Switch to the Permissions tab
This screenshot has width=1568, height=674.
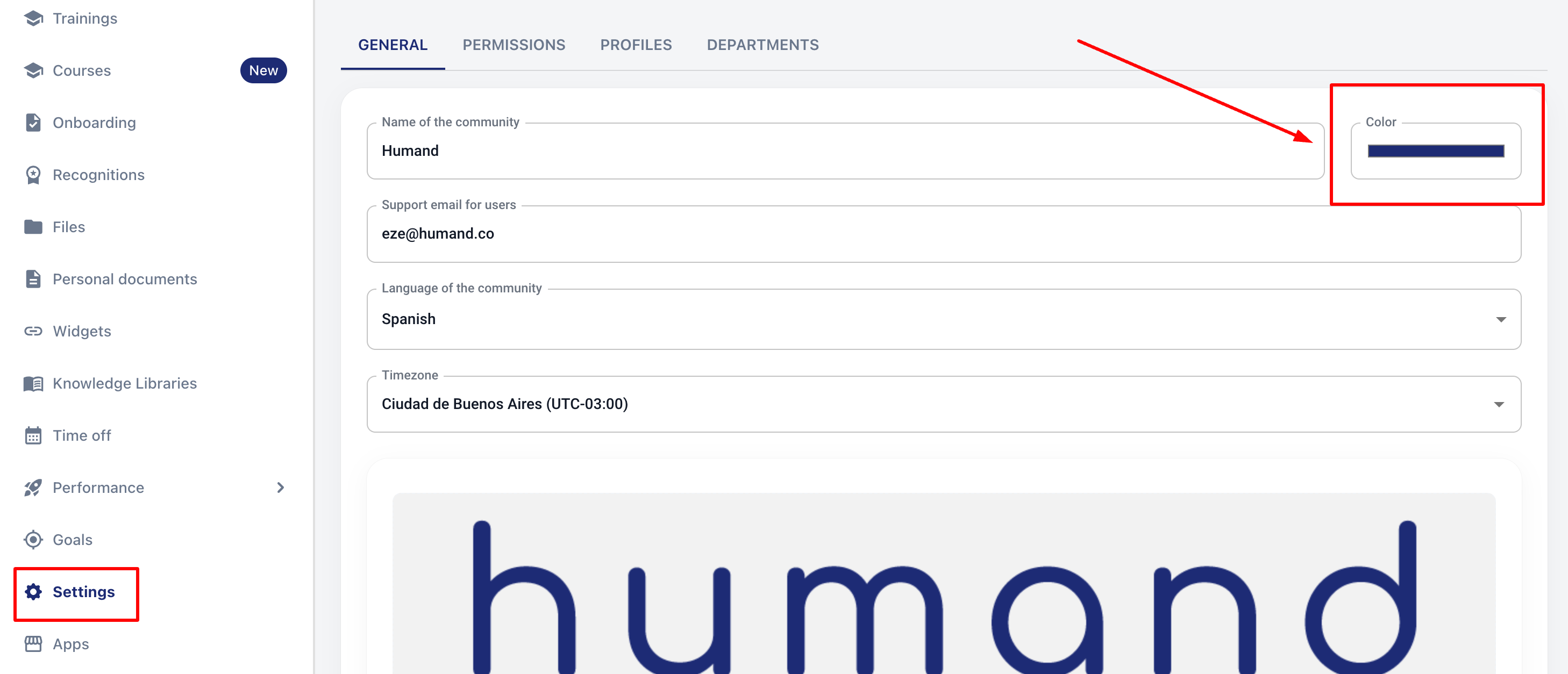coord(513,45)
